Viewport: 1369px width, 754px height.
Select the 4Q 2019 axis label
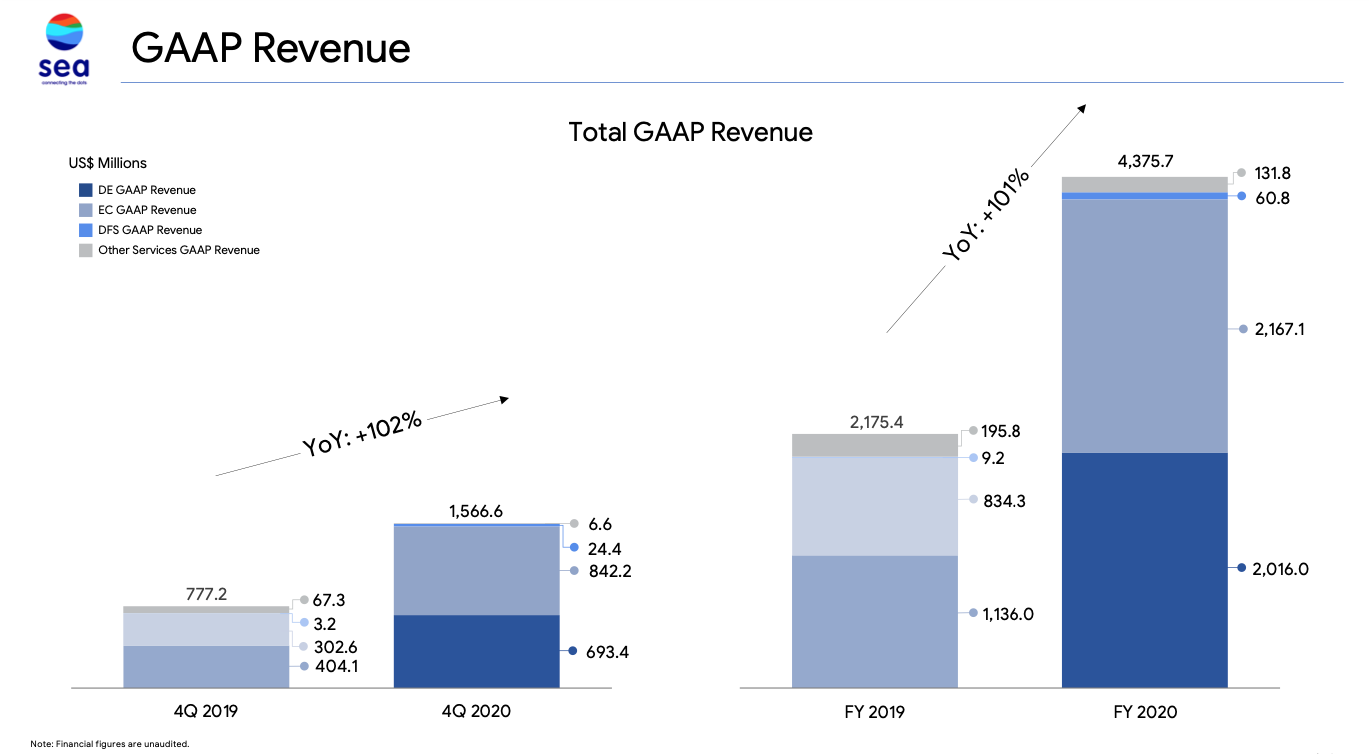tap(206, 711)
